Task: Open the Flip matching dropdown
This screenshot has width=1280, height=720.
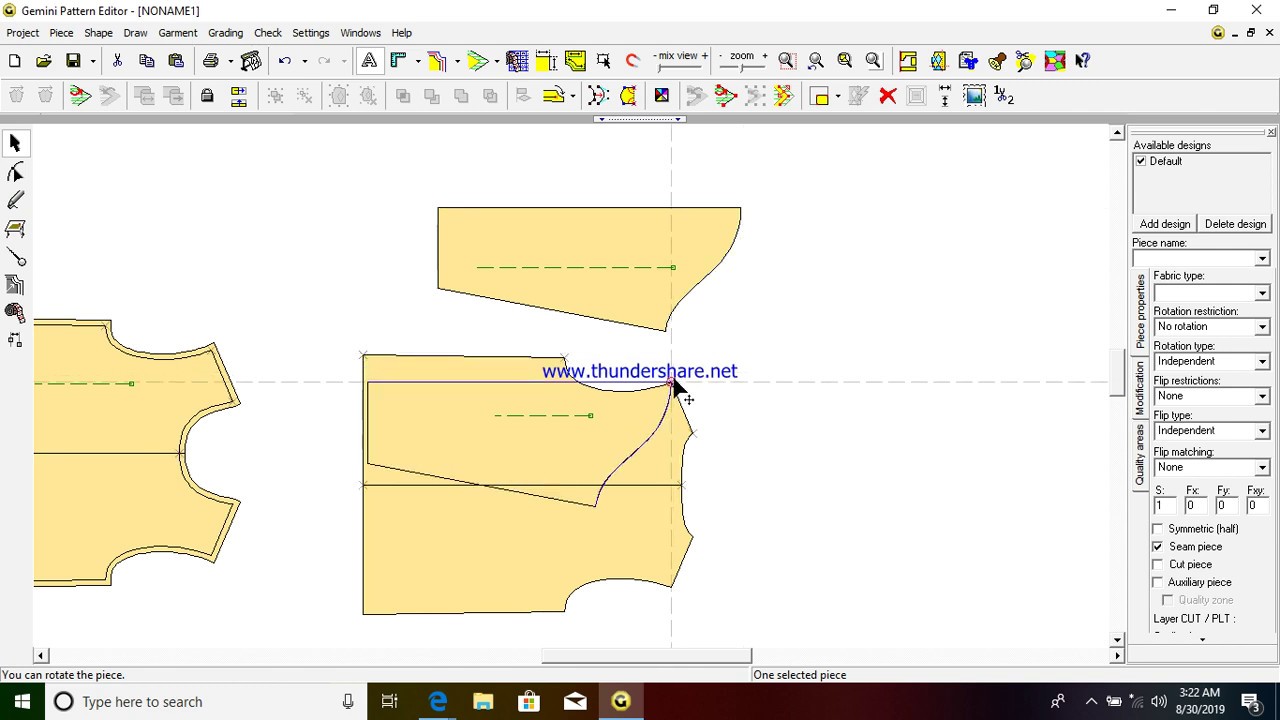Action: [x=1262, y=468]
